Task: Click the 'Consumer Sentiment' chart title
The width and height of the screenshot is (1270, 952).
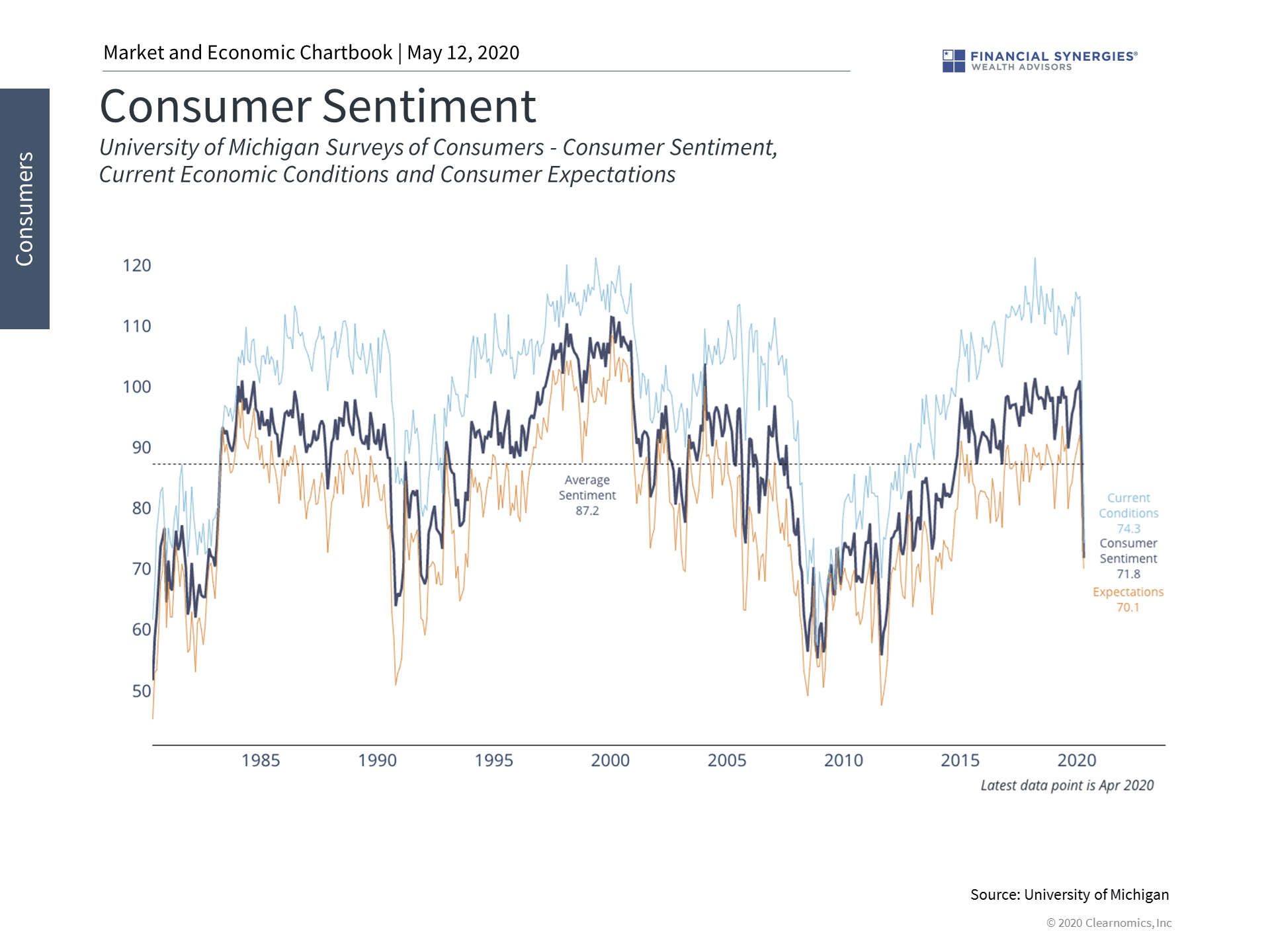Action: tap(317, 106)
